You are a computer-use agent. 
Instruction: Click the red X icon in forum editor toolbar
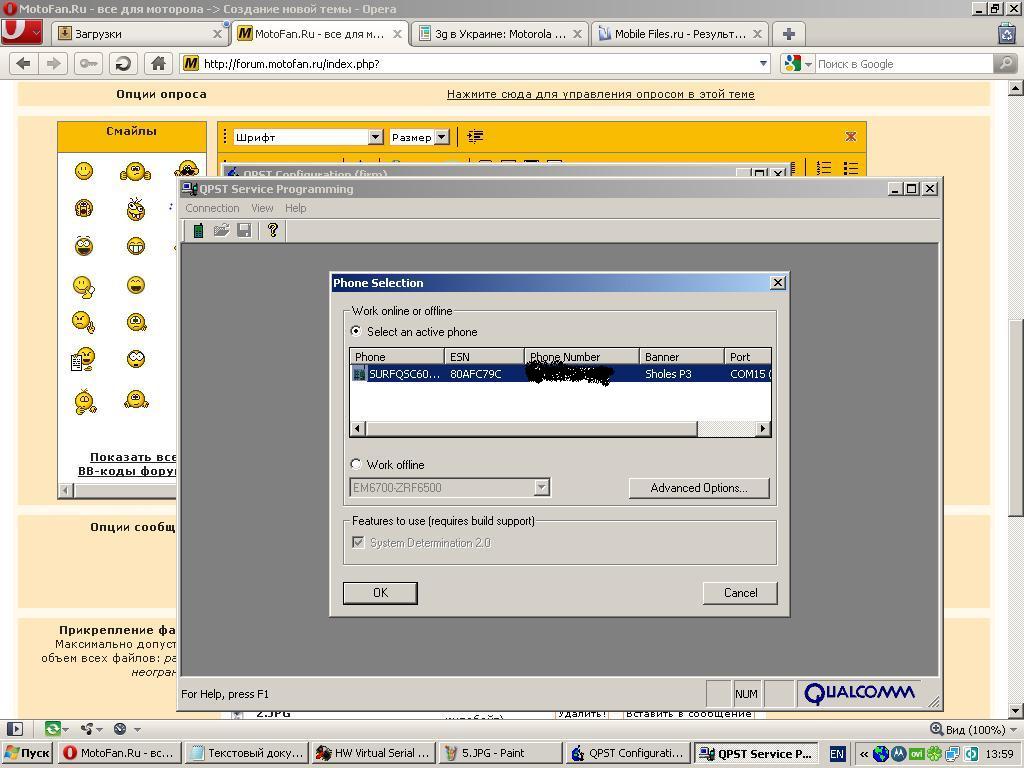851,136
